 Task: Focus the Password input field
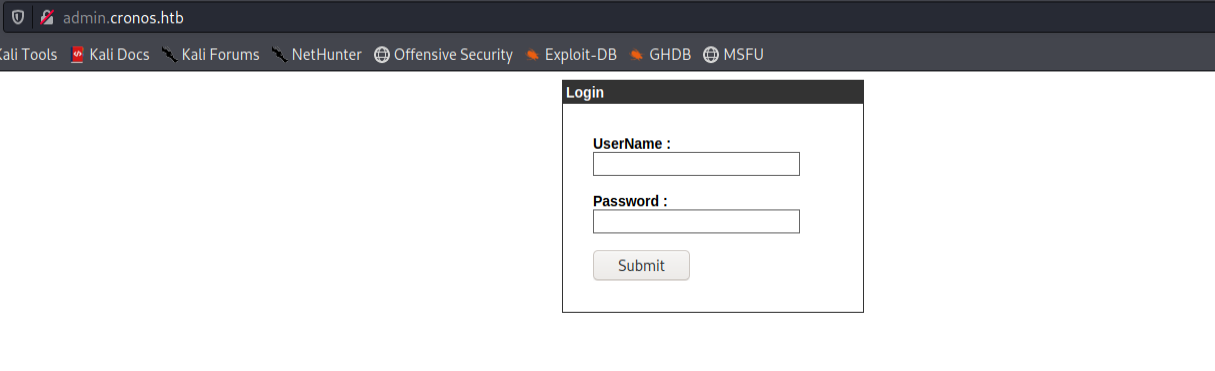pos(696,221)
